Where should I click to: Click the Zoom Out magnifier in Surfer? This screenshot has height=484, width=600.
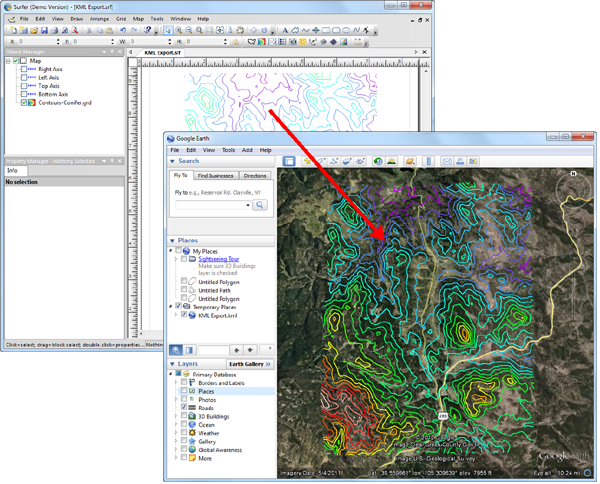click(x=189, y=30)
